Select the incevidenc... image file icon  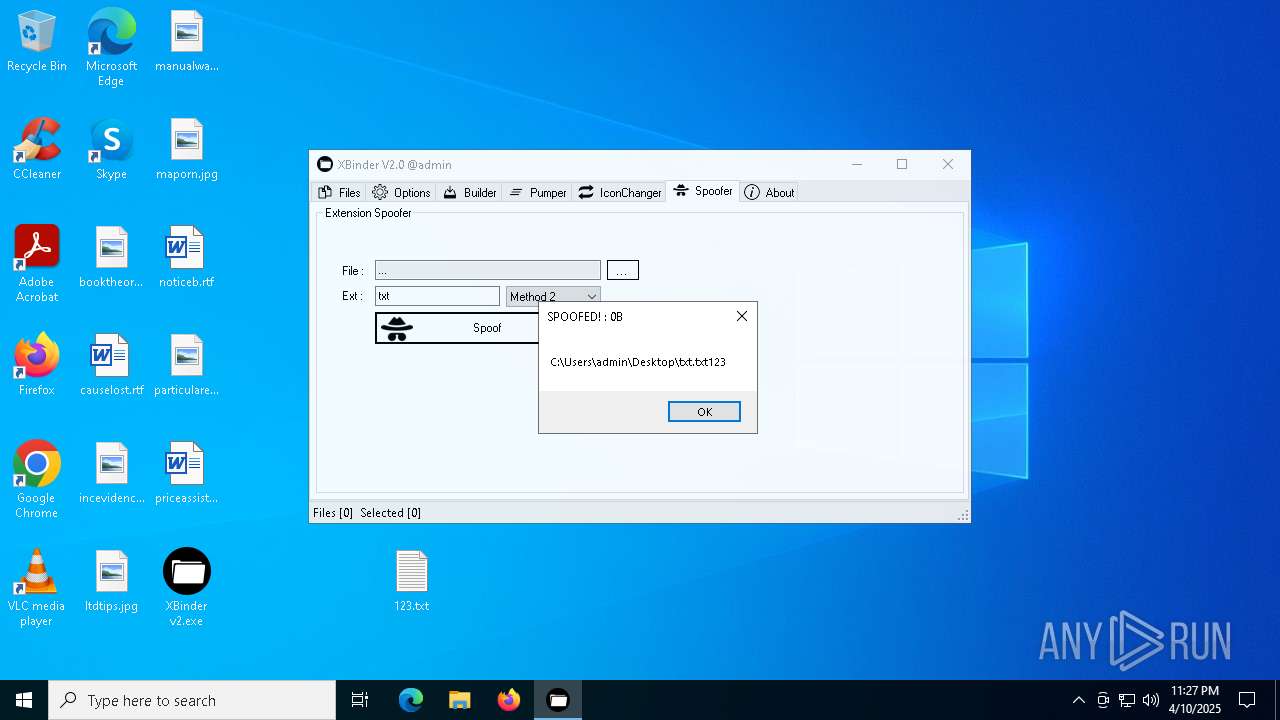[111, 474]
